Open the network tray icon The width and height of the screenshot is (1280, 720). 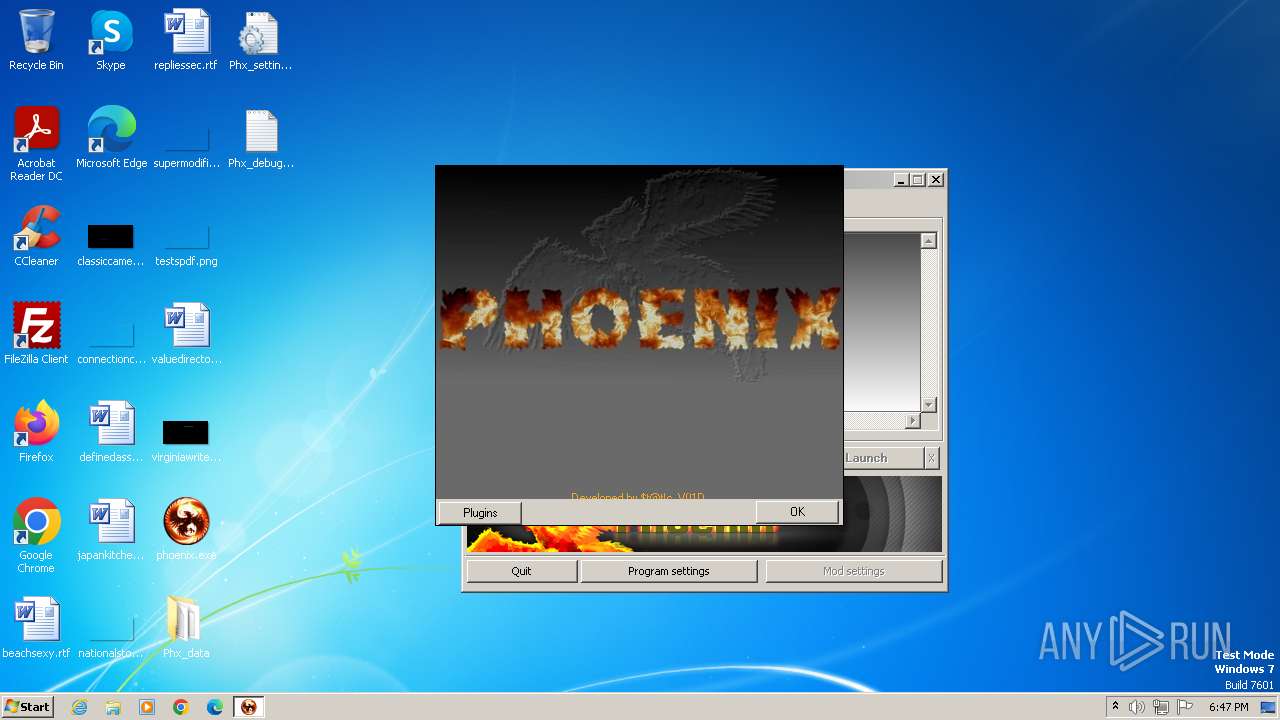click(1161, 707)
